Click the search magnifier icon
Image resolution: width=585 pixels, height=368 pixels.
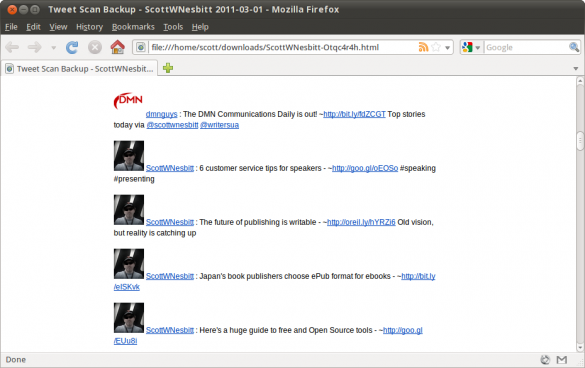click(x=574, y=47)
